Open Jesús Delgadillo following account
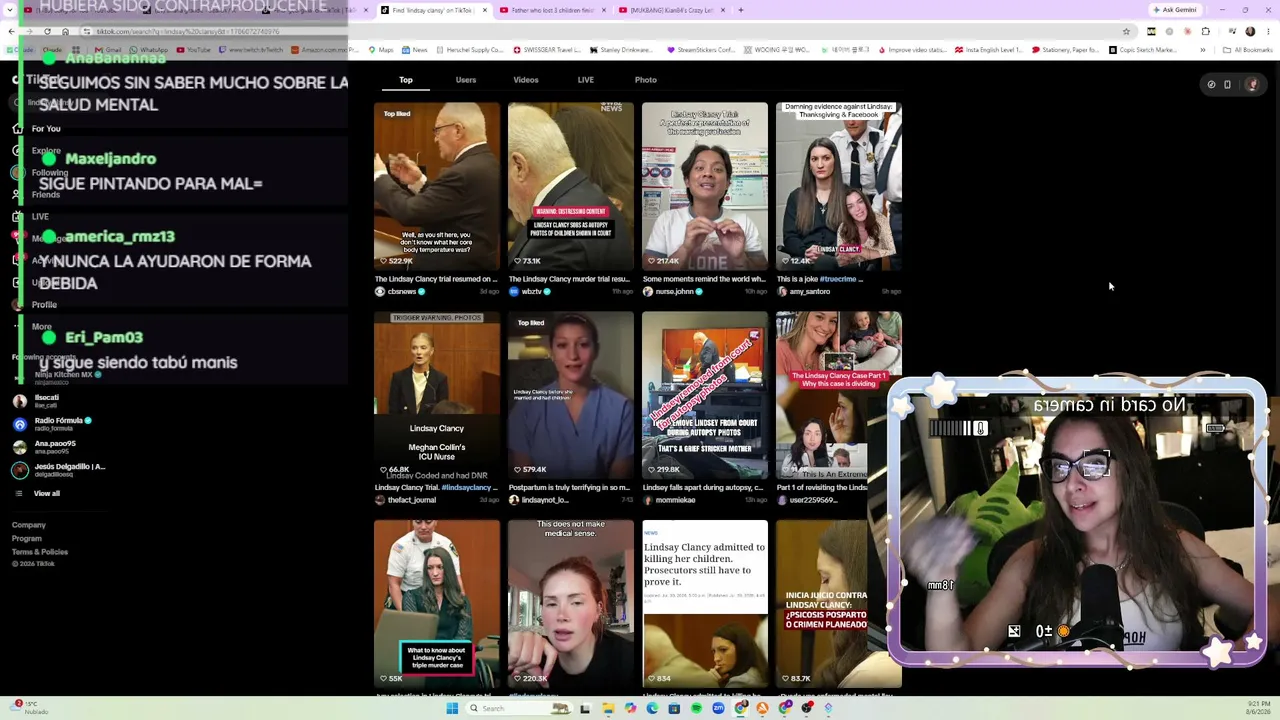Image resolution: width=1280 pixels, height=720 pixels. pyautogui.click(x=60, y=469)
